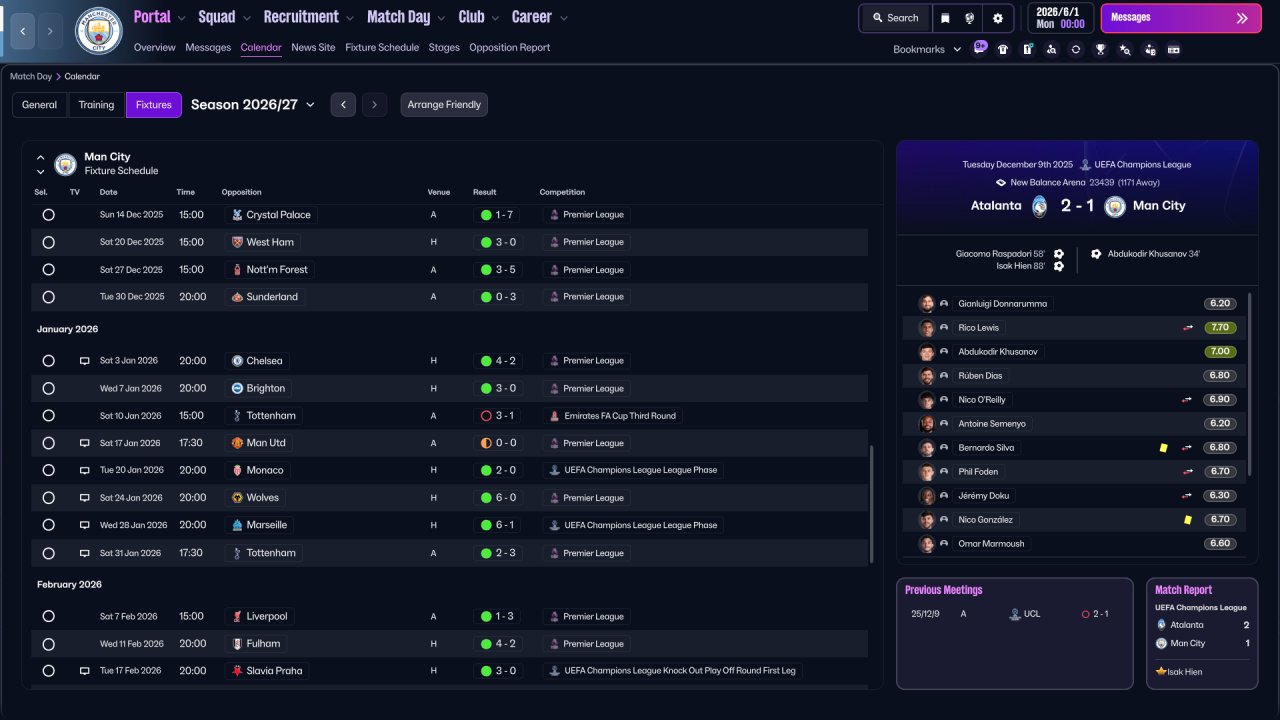Click the Match Day breadcrumb link

(x=31, y=76)
